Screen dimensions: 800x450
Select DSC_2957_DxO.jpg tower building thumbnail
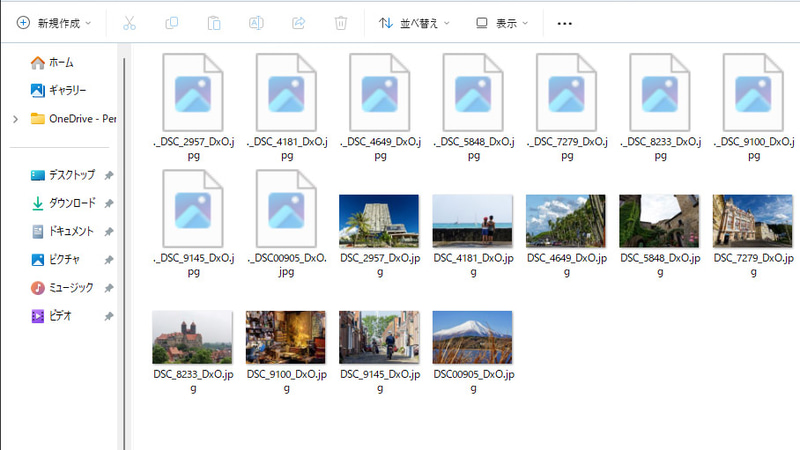point(379,220)
